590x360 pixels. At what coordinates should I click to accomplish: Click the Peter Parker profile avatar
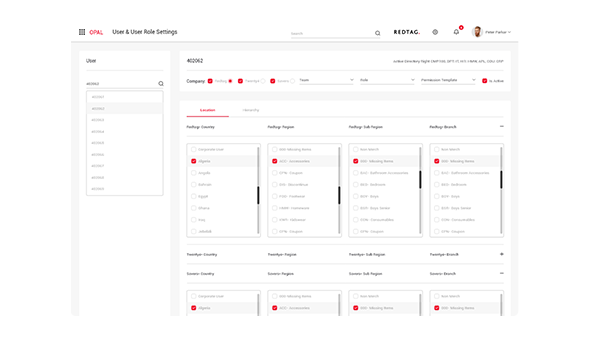coord(477,32)
